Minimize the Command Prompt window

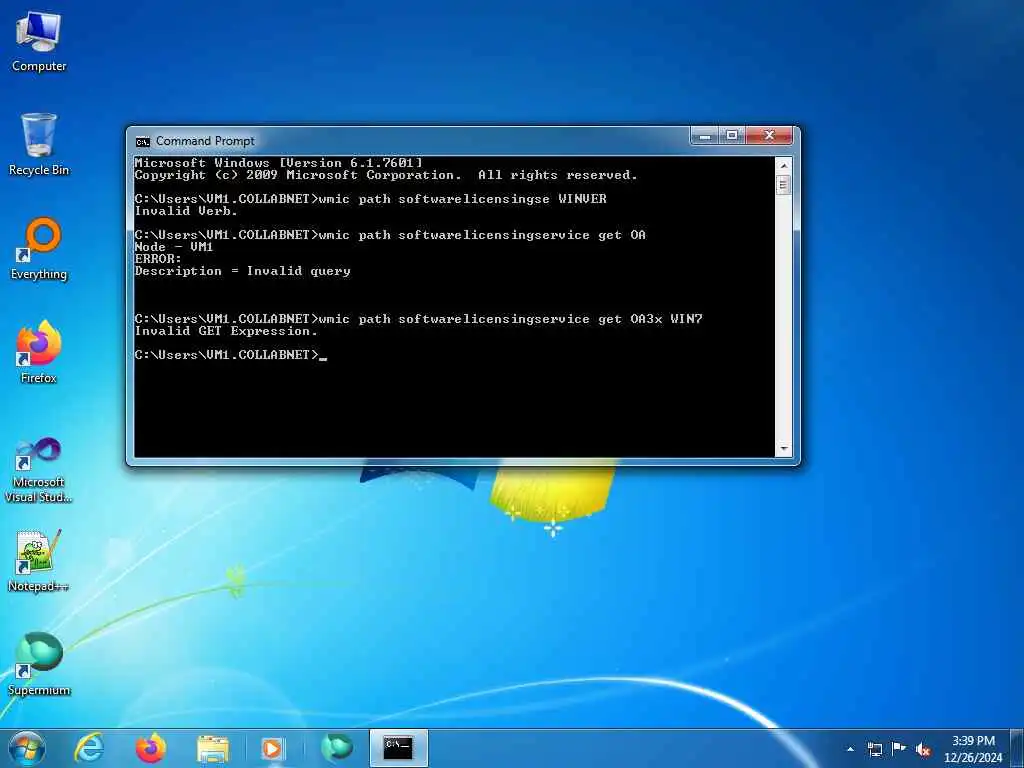(705, 136)
